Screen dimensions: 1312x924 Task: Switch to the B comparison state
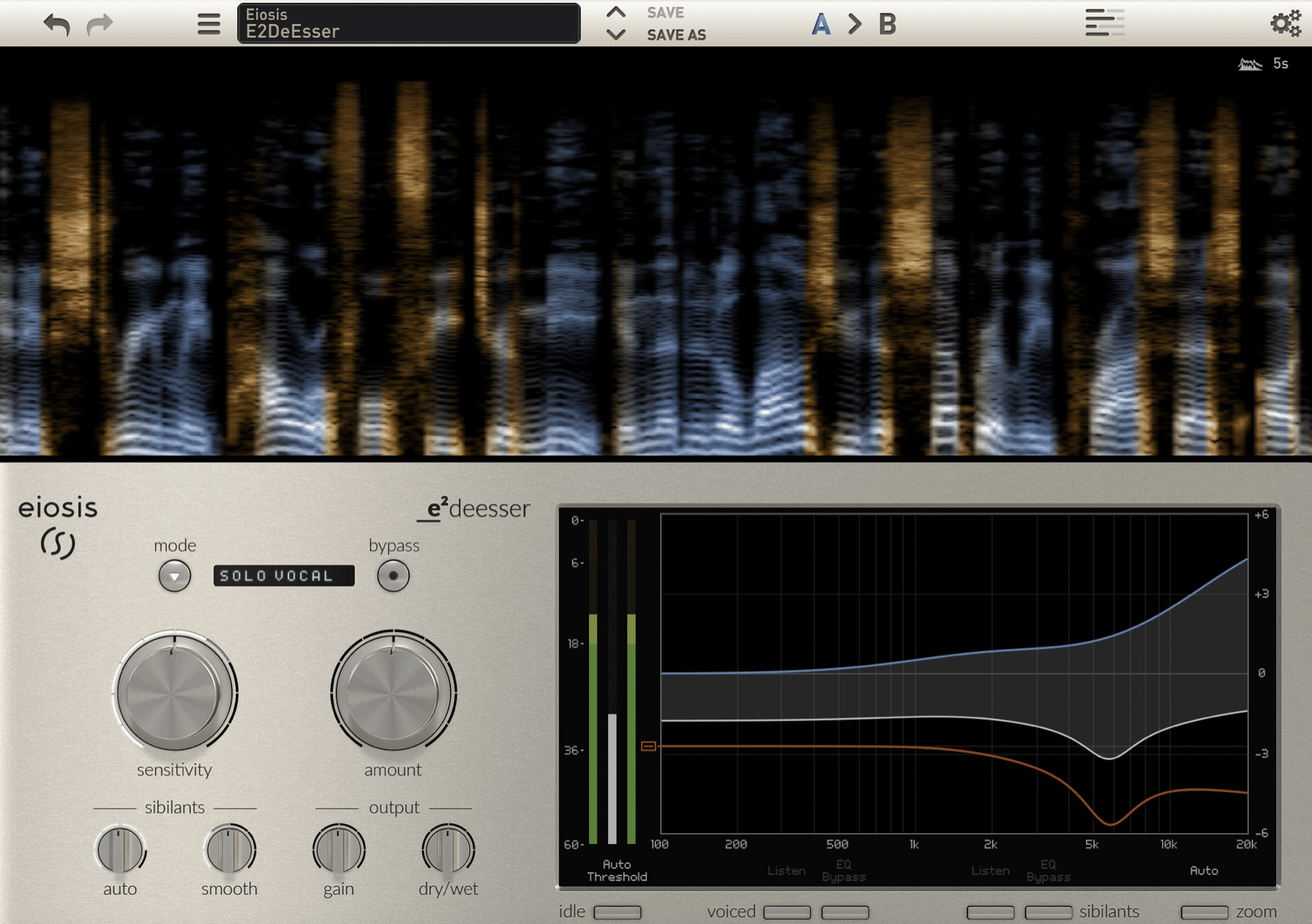pos(888,24)
